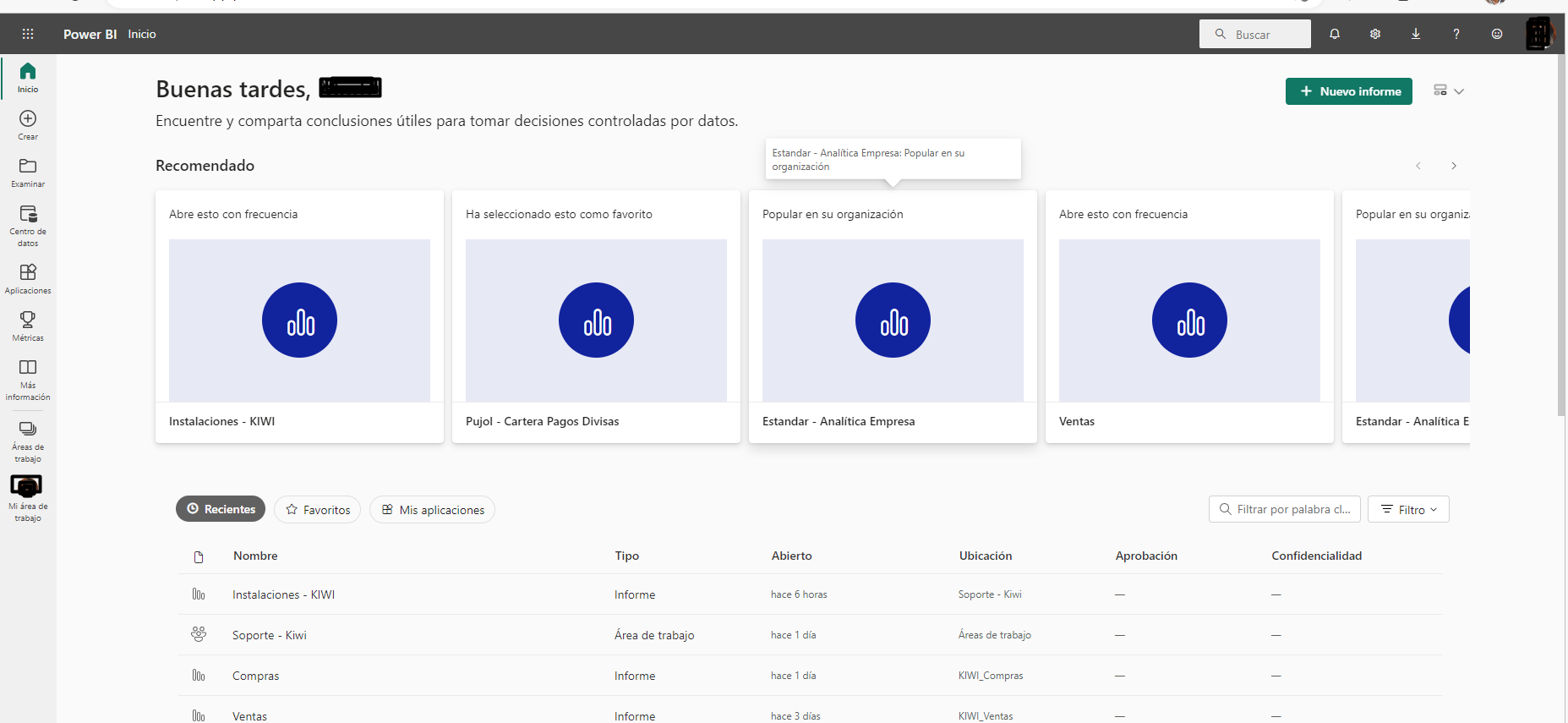The width and height of the screenshot is (1568, 723).
Task: Open Aplicaciones in the sidebar
Action: 28,279
